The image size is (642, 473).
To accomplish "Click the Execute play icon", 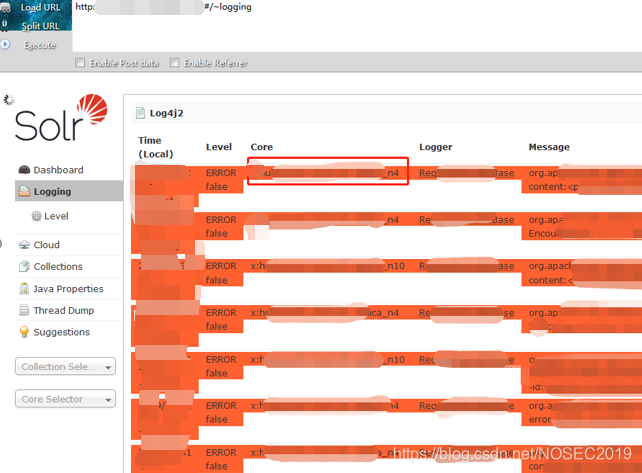I will pyautogui.click(x=5, y=44).
